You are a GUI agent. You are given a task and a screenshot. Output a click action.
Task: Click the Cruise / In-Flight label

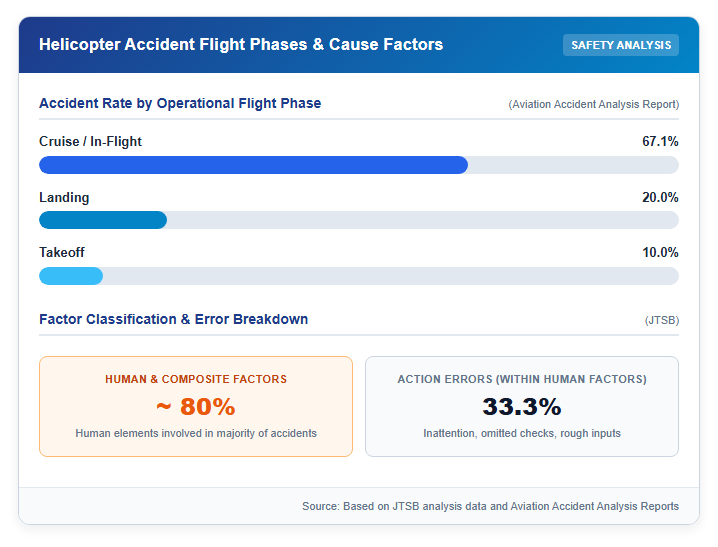tap(90, 141)
